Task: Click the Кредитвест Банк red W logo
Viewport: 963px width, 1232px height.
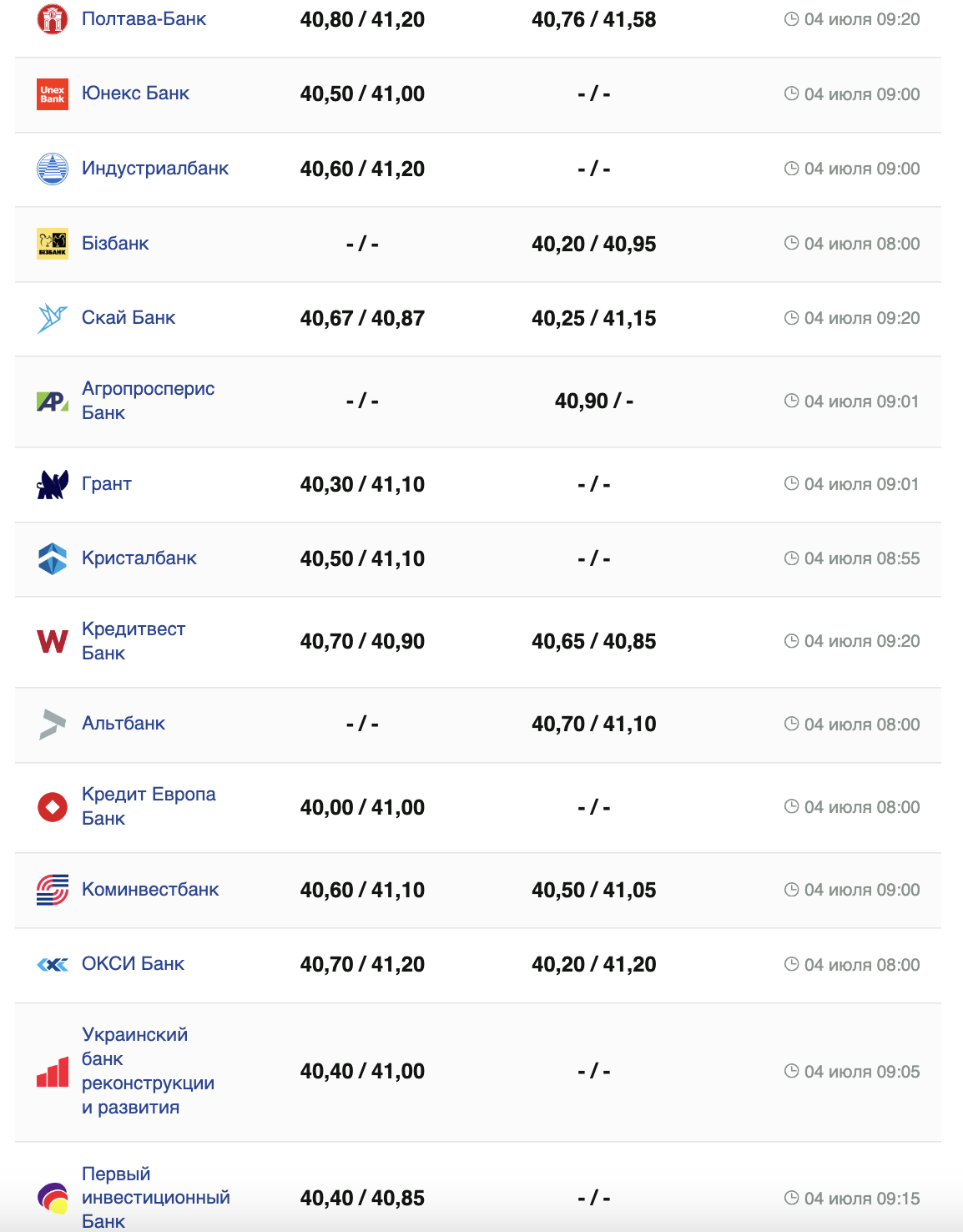Action: click(x=53, y=641)
